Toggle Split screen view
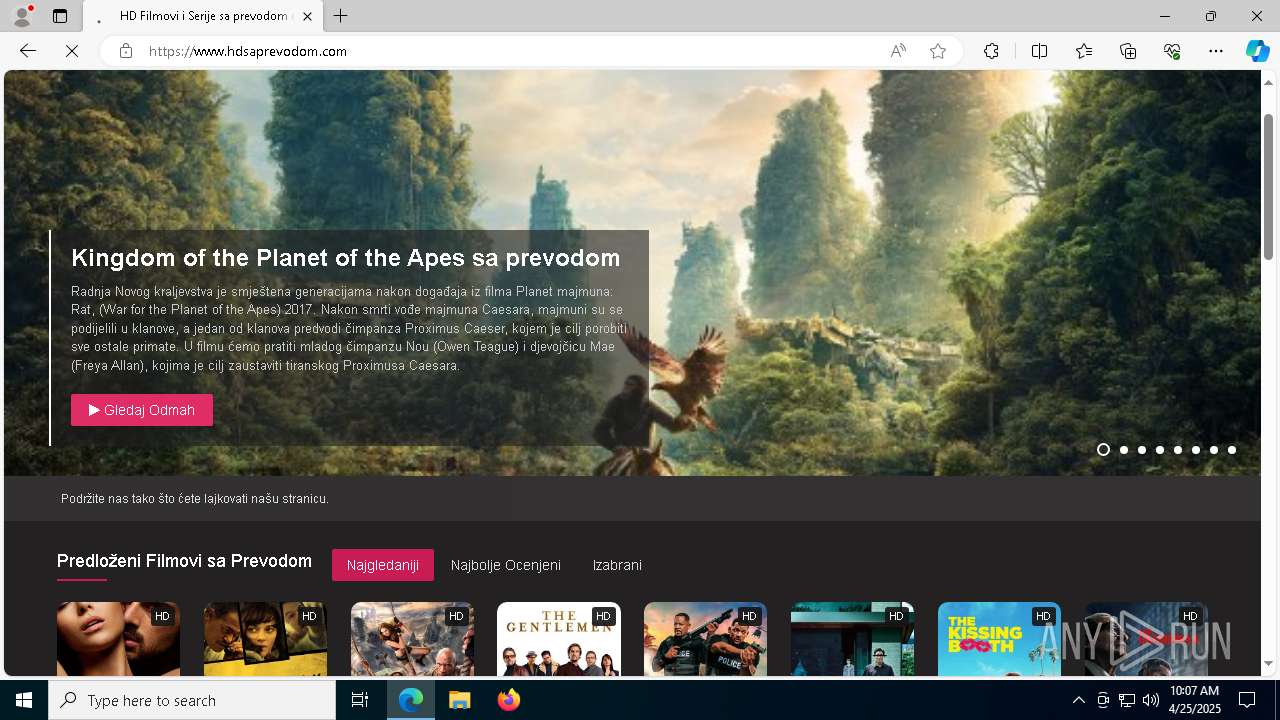The height and width of the screenshot is (720, 1280). 1039,51
